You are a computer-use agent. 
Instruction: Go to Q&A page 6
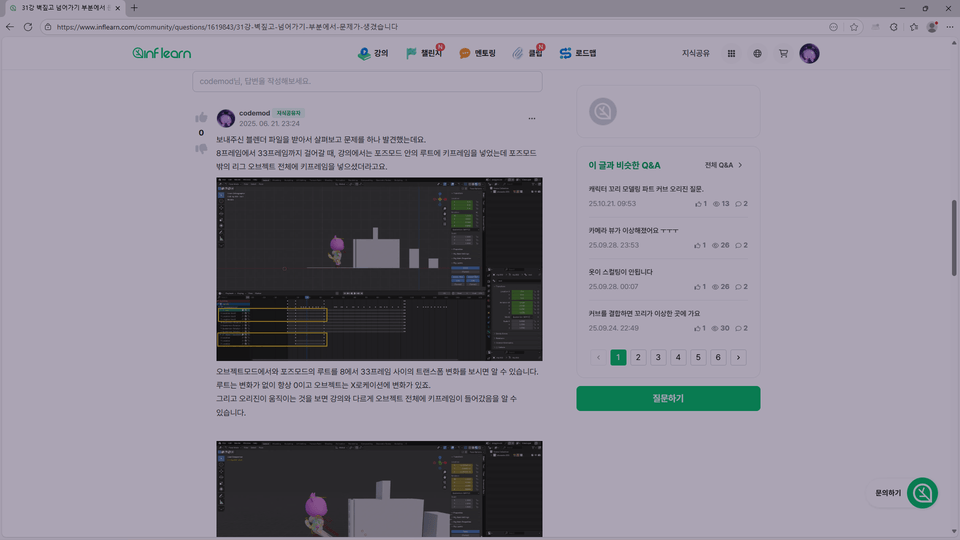[718, 358]
